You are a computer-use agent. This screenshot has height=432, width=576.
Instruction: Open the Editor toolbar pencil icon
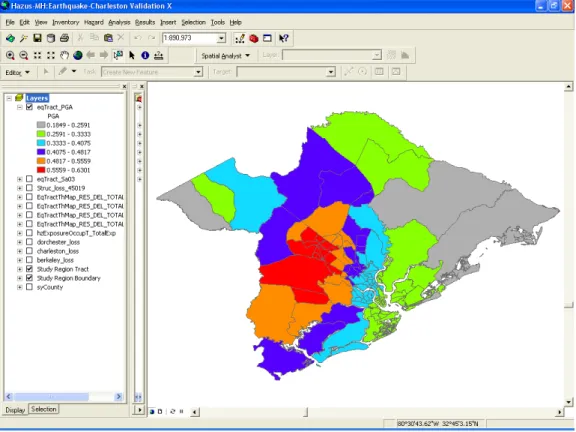coord(240,38)
